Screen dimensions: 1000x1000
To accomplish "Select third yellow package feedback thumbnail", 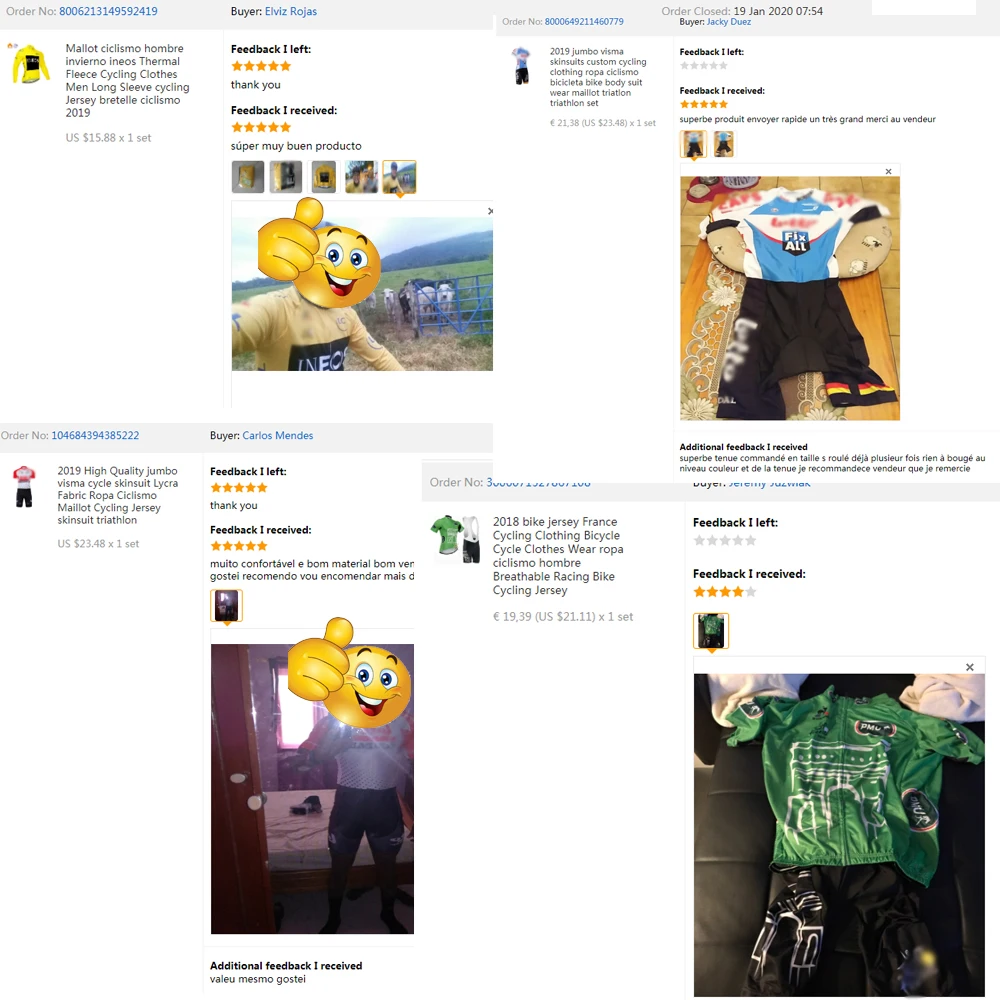I will coord(324,177).
